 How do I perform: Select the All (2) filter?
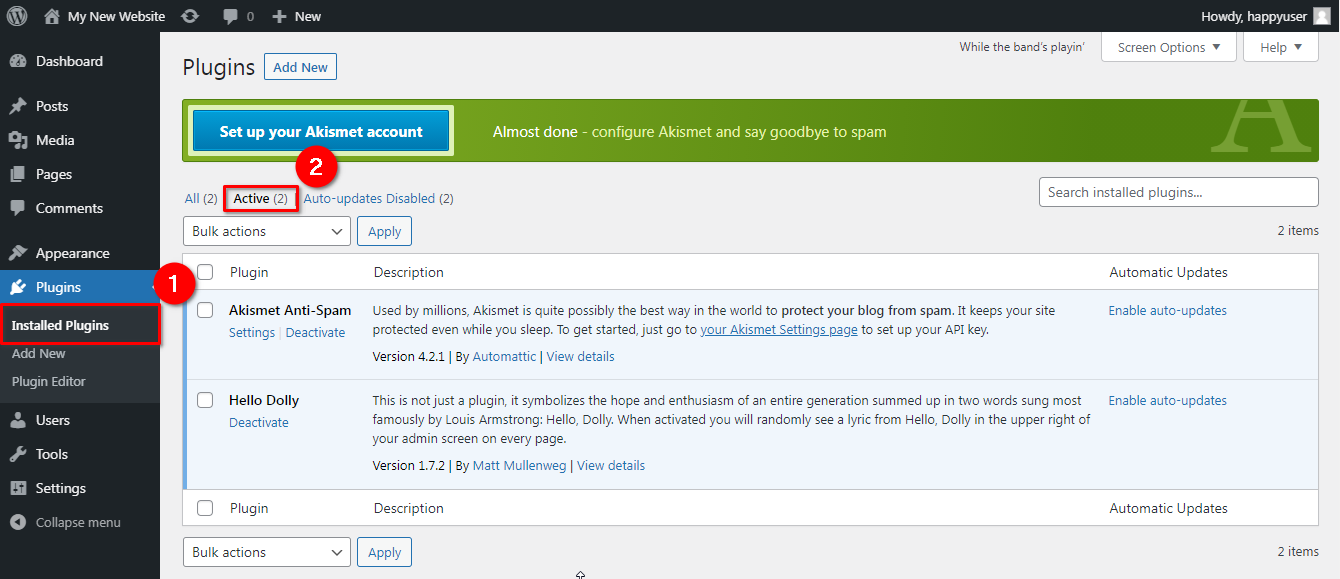coord(201,199)
